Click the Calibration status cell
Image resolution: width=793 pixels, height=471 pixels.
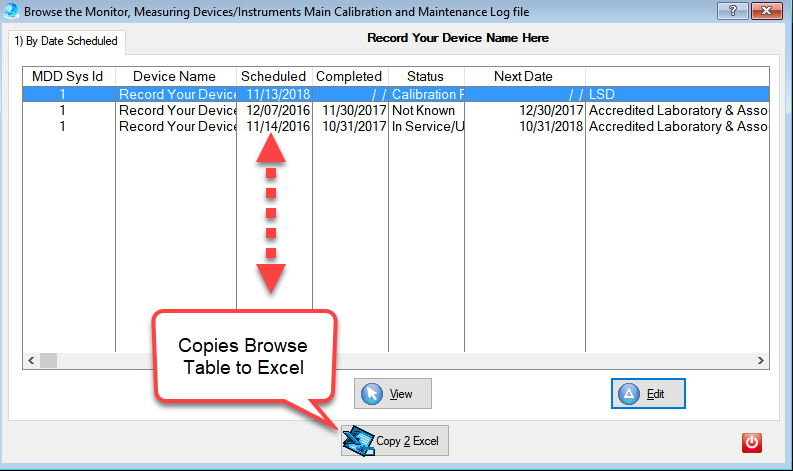[427, 95]
